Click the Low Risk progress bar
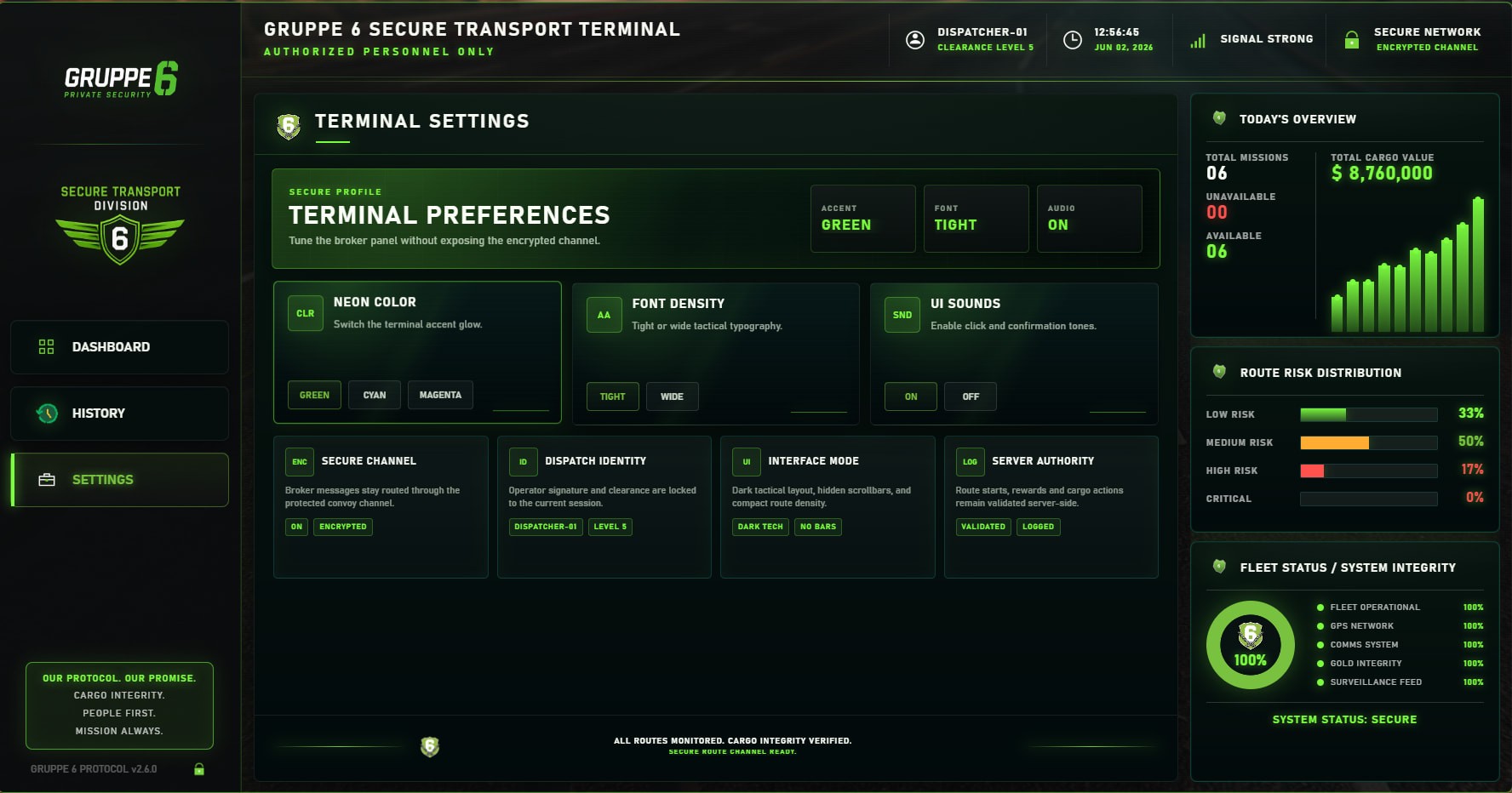This screenshot has width=1512, height=793. (x=1369, y=414)
